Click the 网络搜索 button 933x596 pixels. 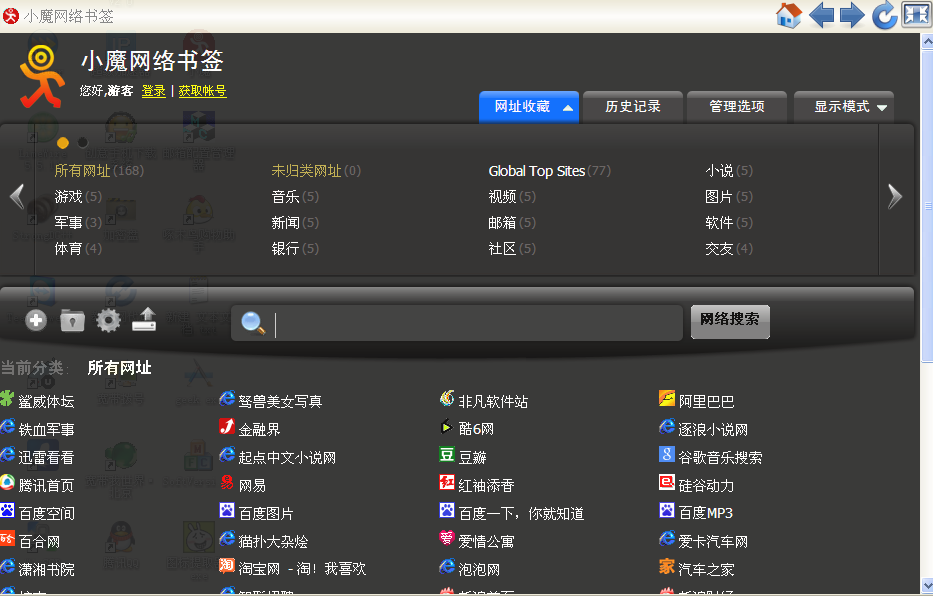730,322
